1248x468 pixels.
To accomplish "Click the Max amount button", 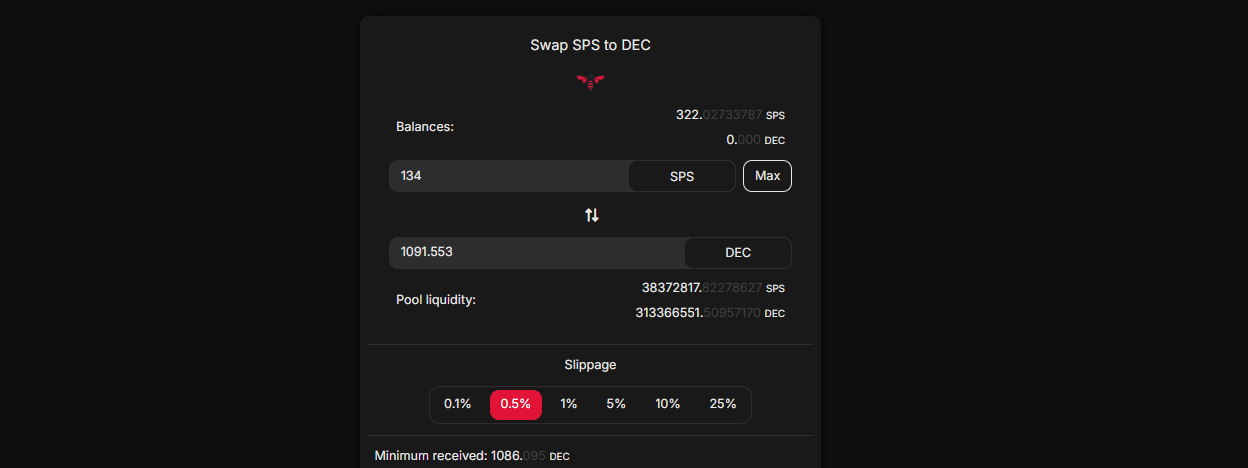I will coord(767,176).
